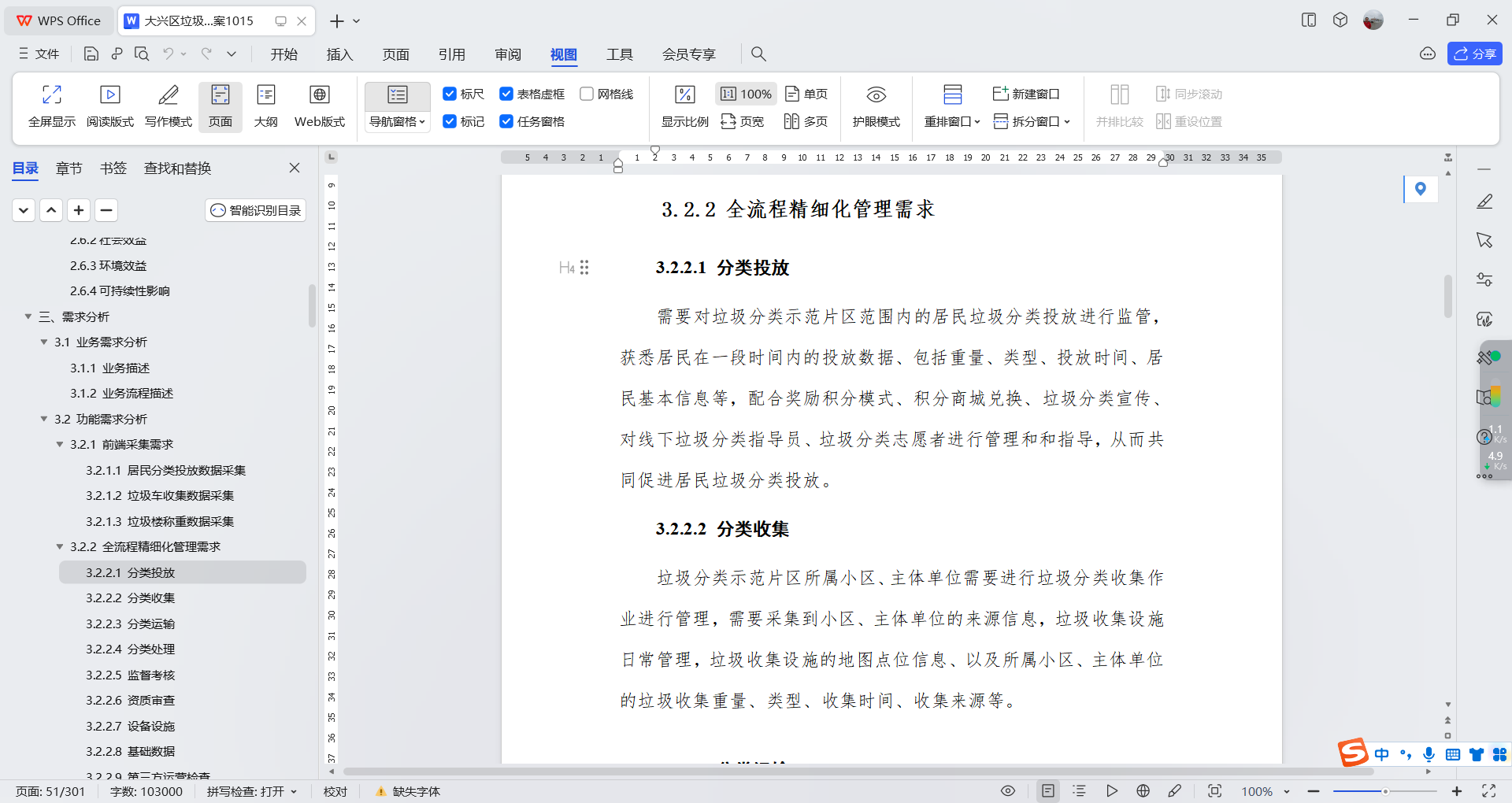Select Page Width (页宽) option

pos(743,121)
